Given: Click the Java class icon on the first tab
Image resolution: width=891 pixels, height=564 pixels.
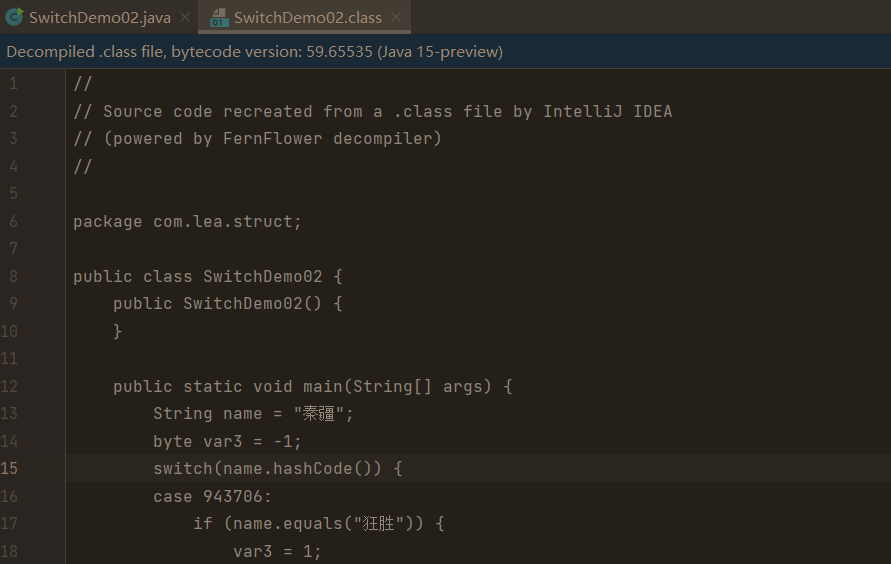Looking at the screenshot, I should 14,17.
